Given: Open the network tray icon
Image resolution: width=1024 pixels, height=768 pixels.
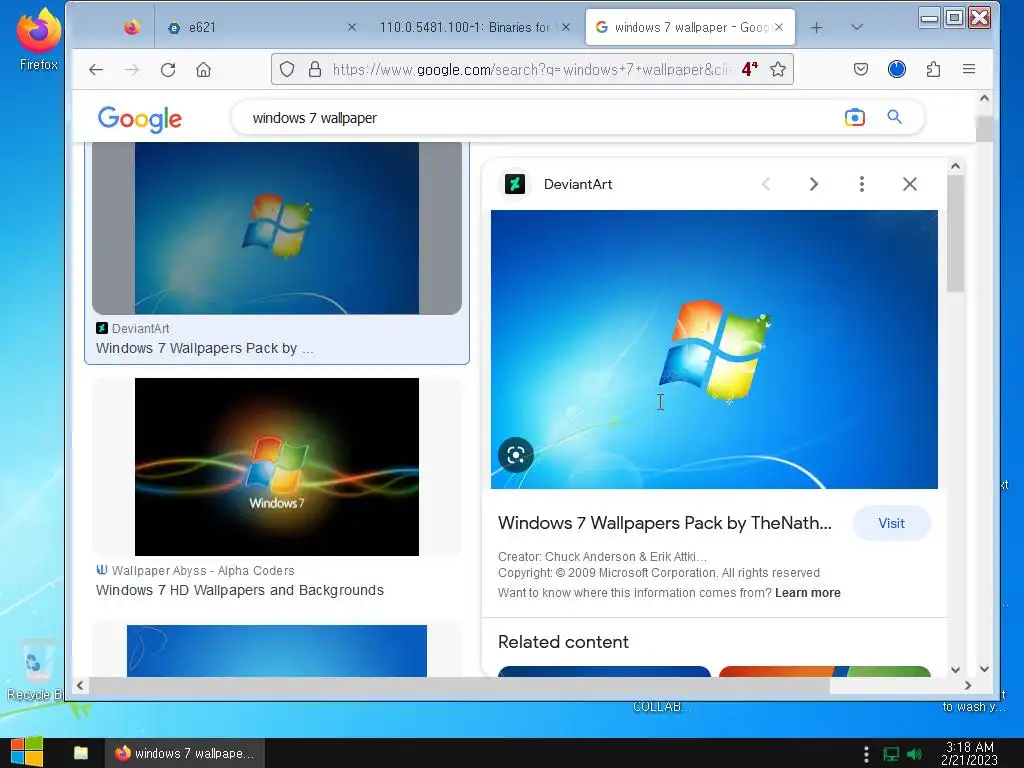Looking at the screenshot, I should pos(891,754).
